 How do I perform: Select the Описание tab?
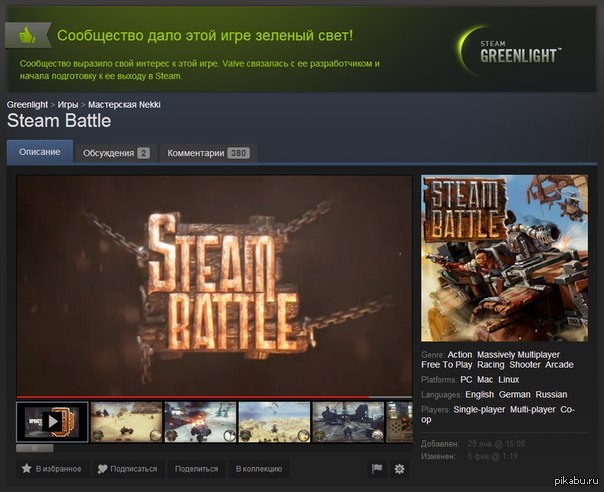coord(40,152)
